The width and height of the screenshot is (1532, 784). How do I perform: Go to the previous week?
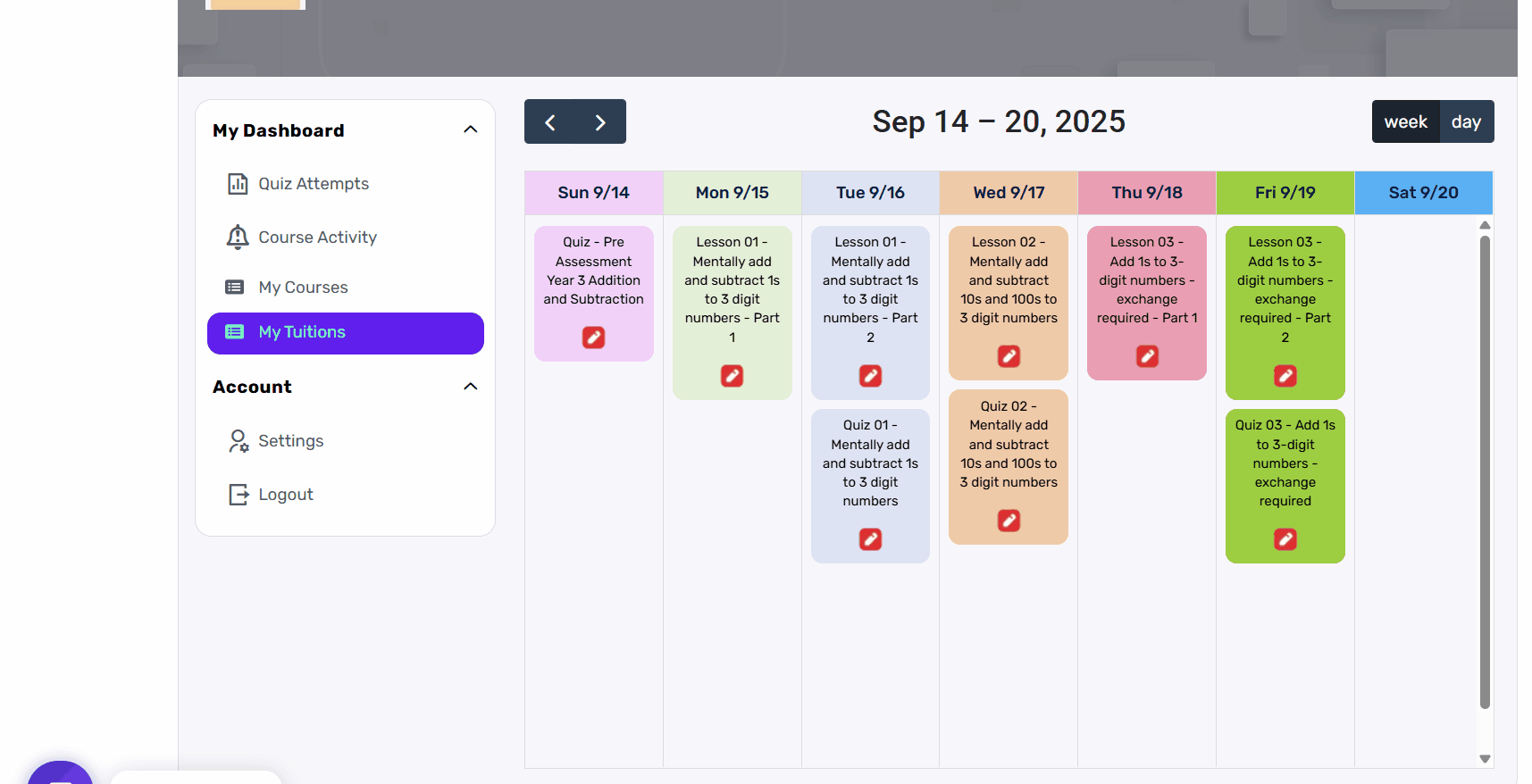tap(550, 122)
